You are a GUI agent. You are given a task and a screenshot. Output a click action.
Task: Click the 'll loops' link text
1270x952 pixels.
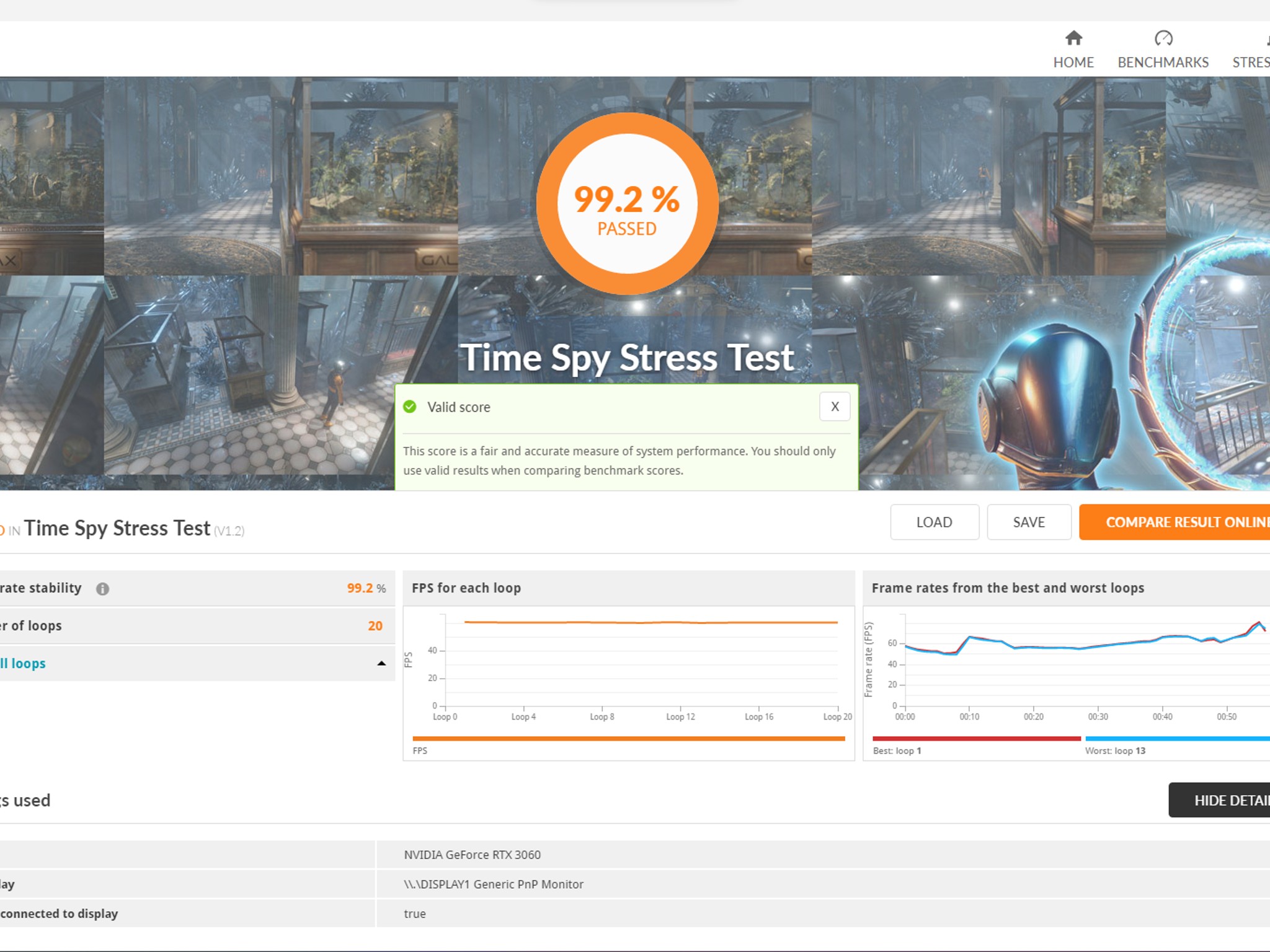pos(23,663)
